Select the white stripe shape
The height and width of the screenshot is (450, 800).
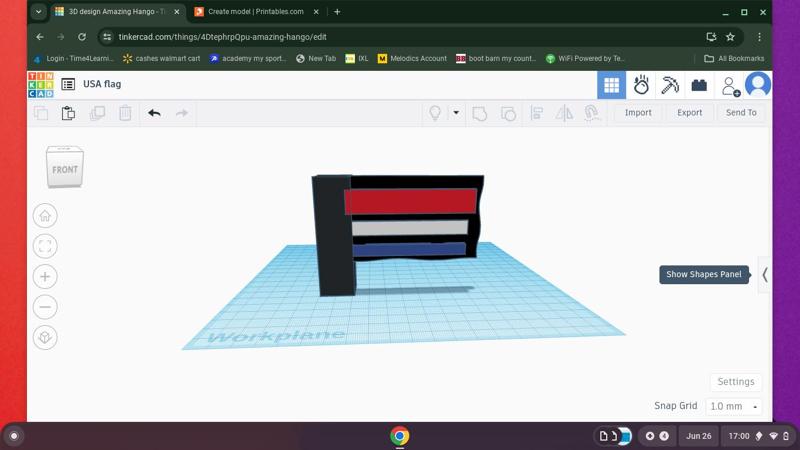pyautogui.click(x=410, y=228)
